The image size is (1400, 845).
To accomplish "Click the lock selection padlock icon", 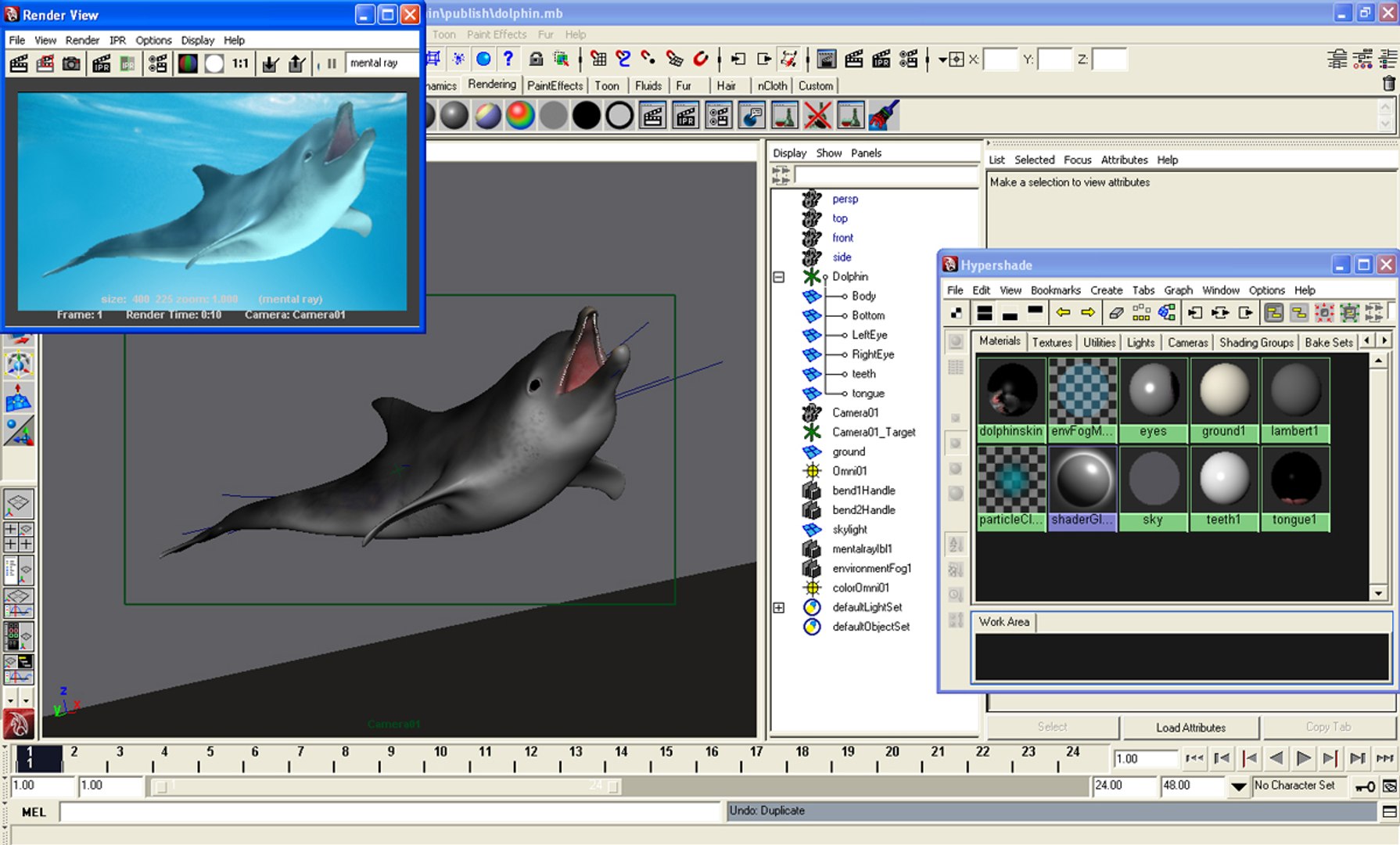I will 536,59.
